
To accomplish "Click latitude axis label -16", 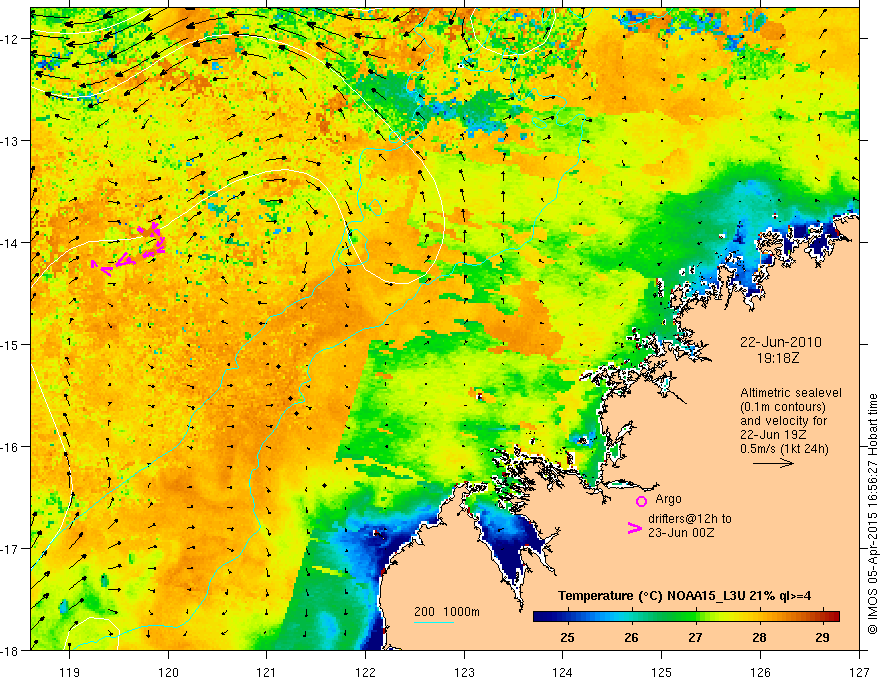I will pos(11,447).
